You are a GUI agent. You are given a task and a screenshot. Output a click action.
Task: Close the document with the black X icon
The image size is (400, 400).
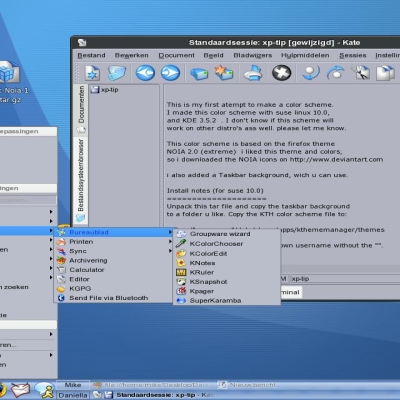tap(282, 73)
